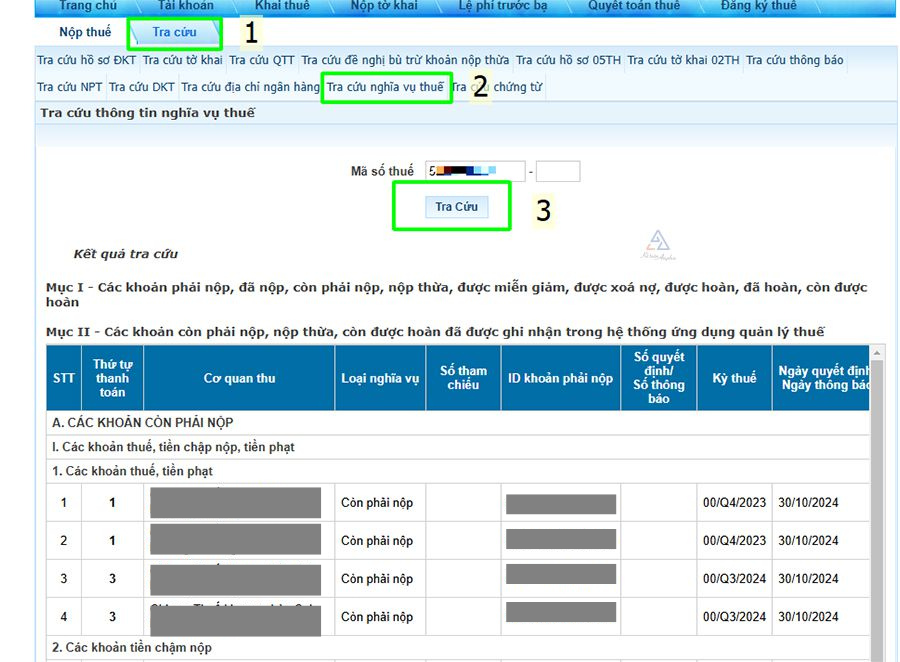Go to Tra cứu địa chỉ ngân hàng

point(250,87)
